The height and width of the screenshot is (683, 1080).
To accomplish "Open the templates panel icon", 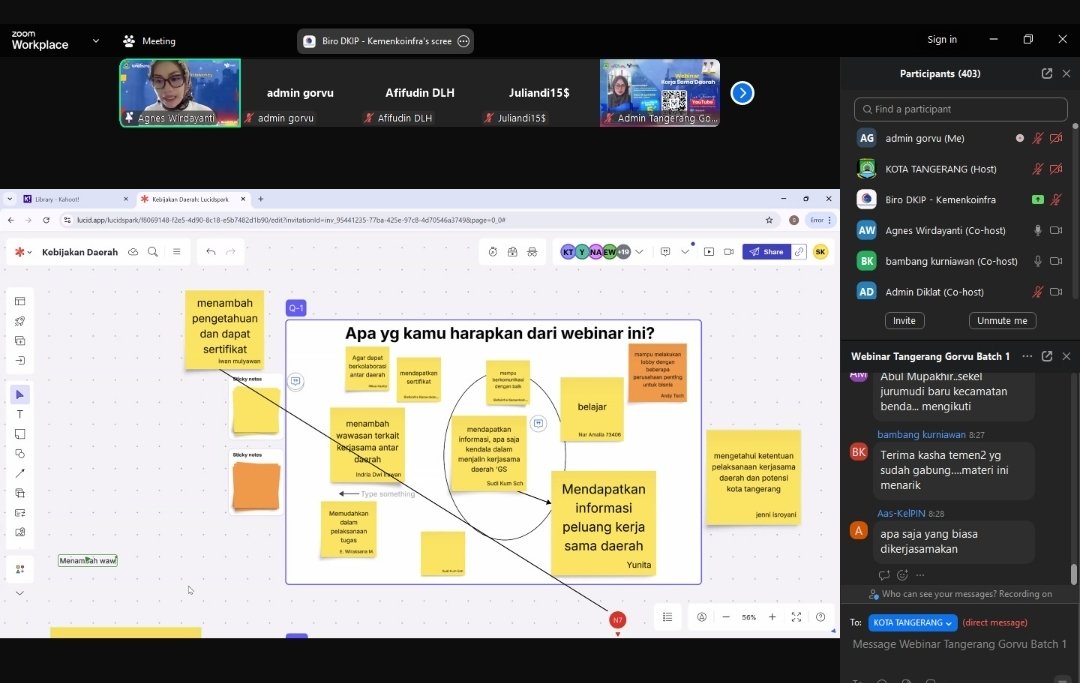I will [x=20, y=301].
